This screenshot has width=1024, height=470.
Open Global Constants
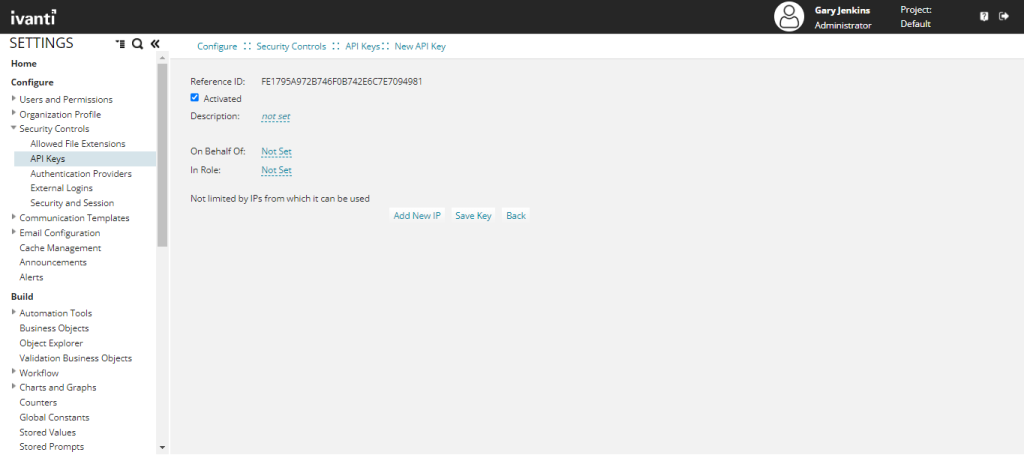coord(54,417)
